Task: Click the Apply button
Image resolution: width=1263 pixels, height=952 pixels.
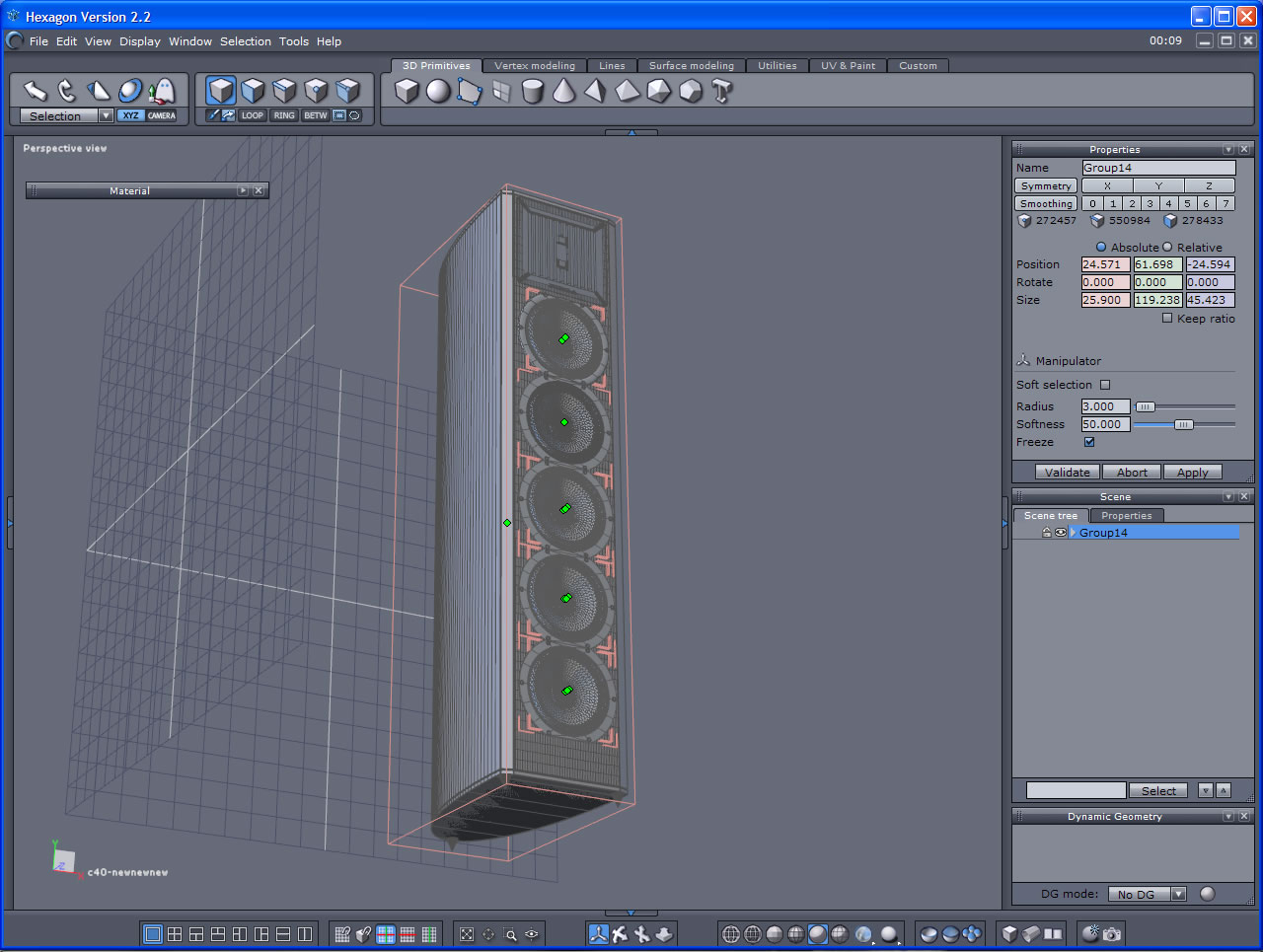Action: coord(1192,473)
